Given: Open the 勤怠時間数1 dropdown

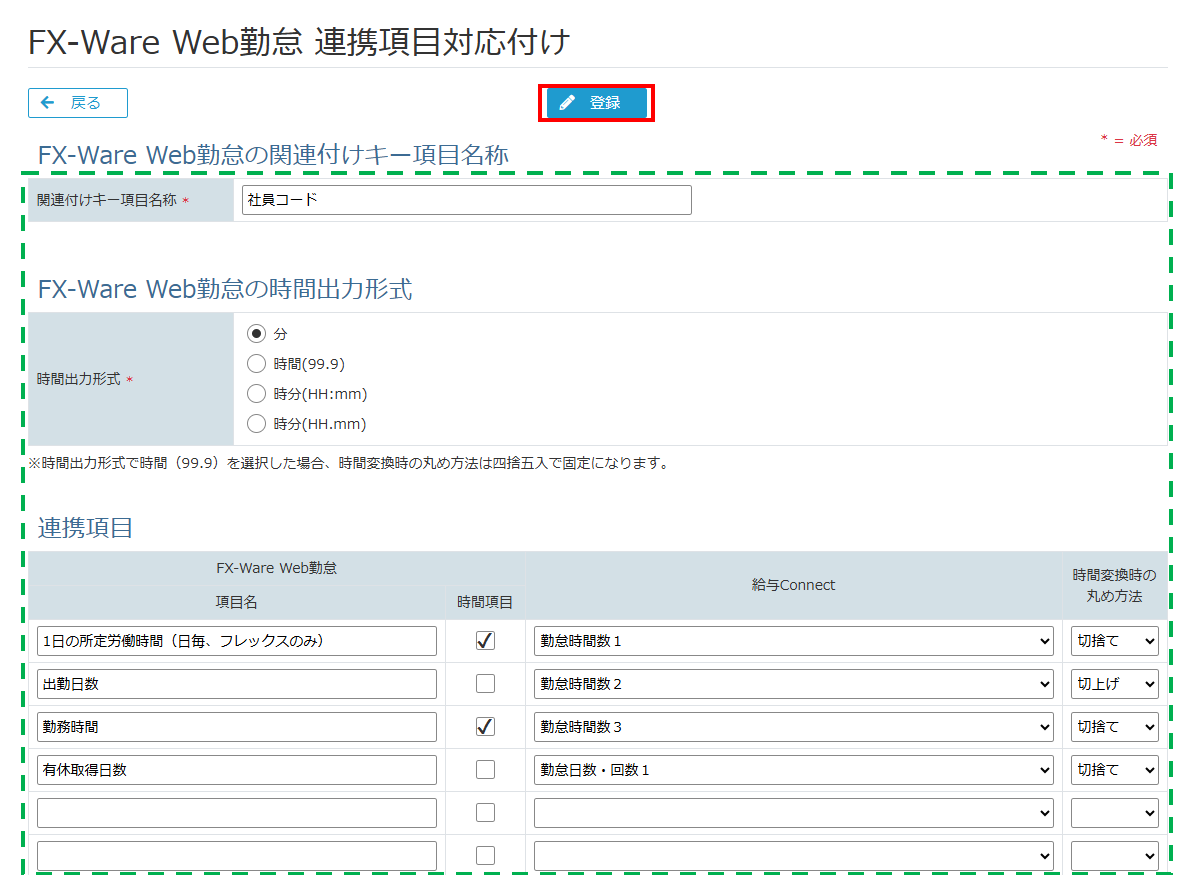Looking at the screenshot, I should (x=793, y=640).
